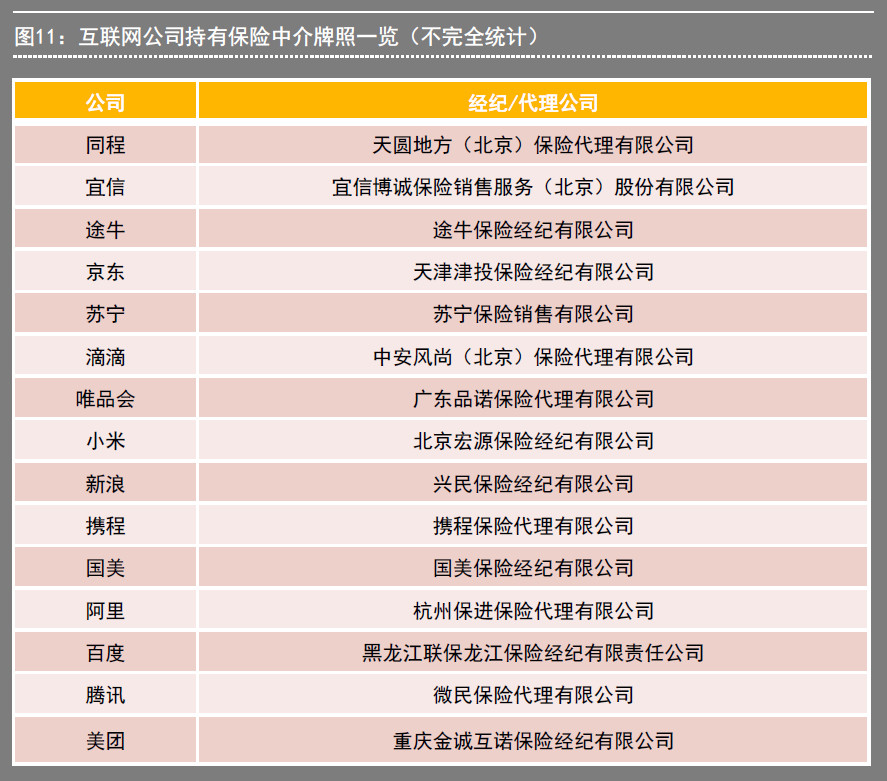Click the 唯品会 company cell
The width and height of the screenshot is (887, 781).
tap(105, 399)
